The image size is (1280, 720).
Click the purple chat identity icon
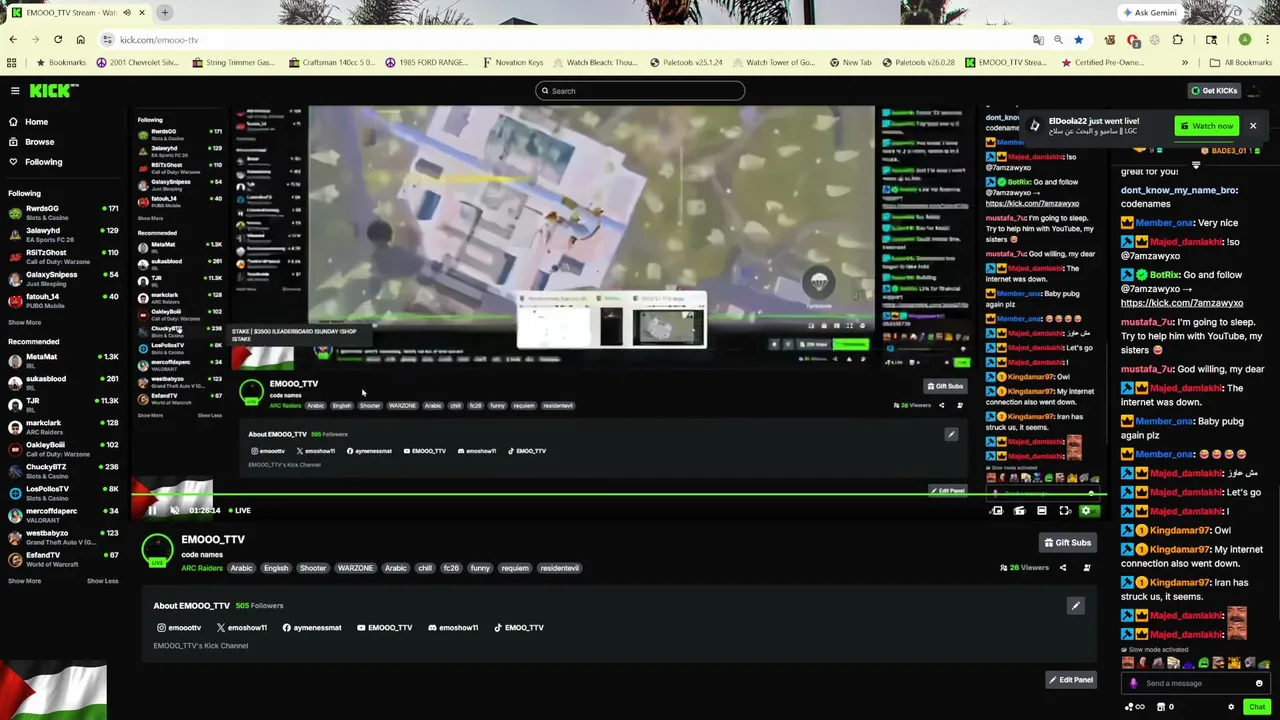pyautogui.click(x=1133, y=683)
